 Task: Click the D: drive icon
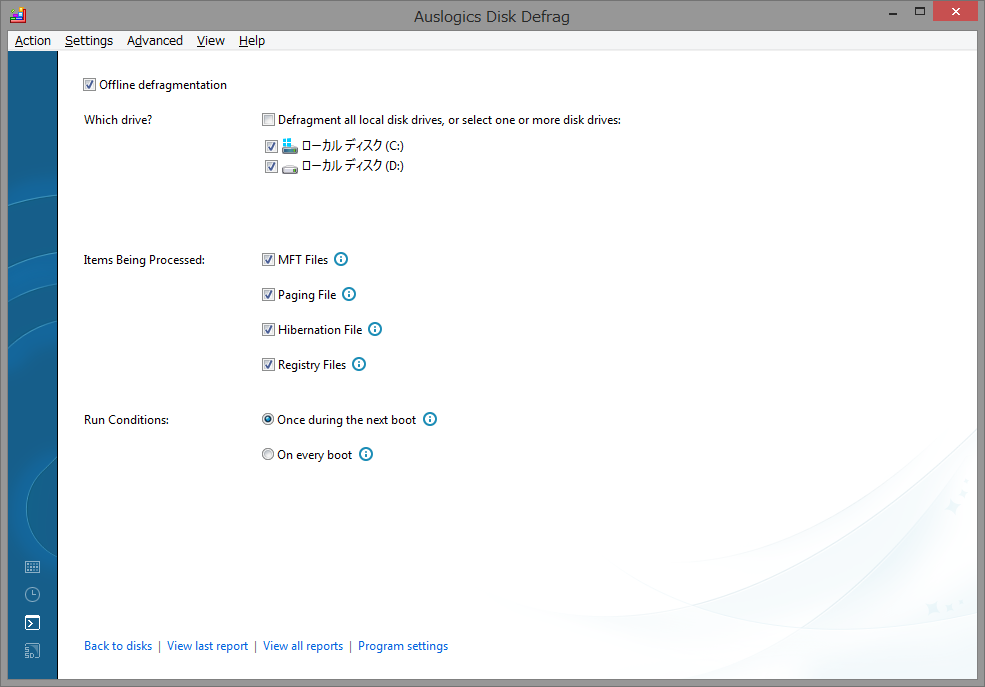coord(290,168)
